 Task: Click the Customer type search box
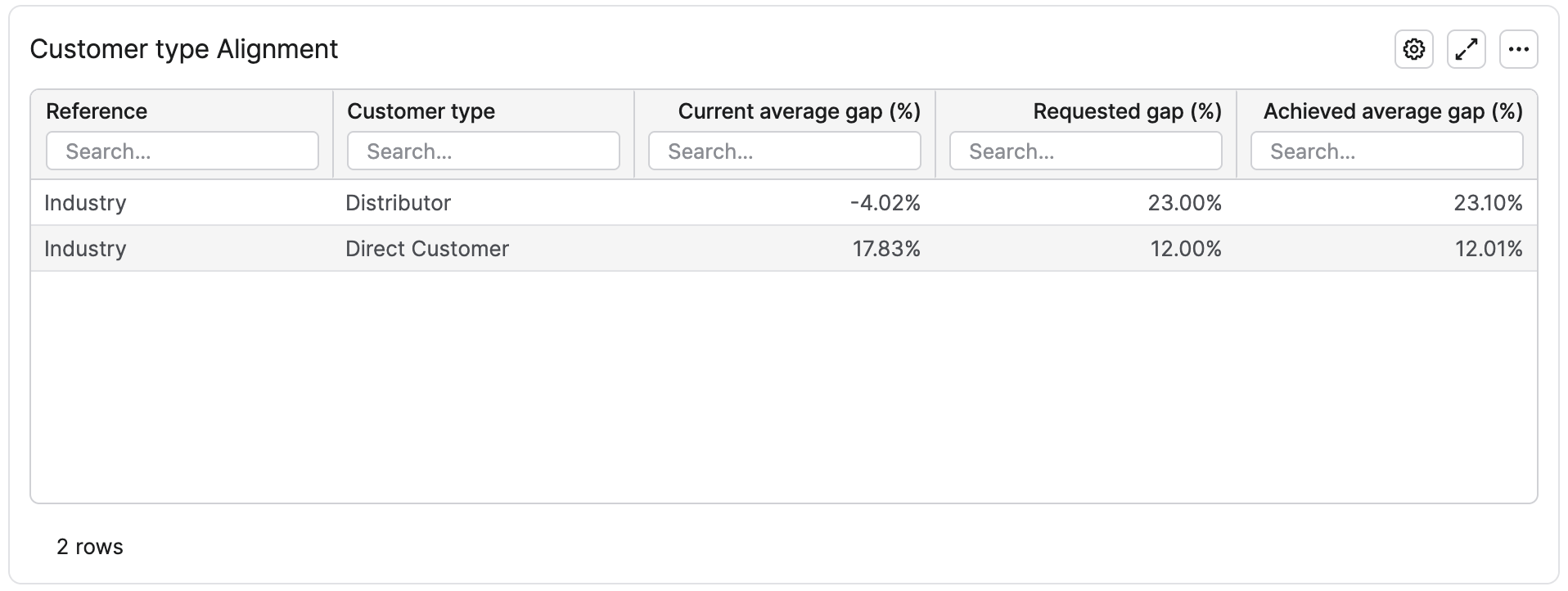click(483, 151)
